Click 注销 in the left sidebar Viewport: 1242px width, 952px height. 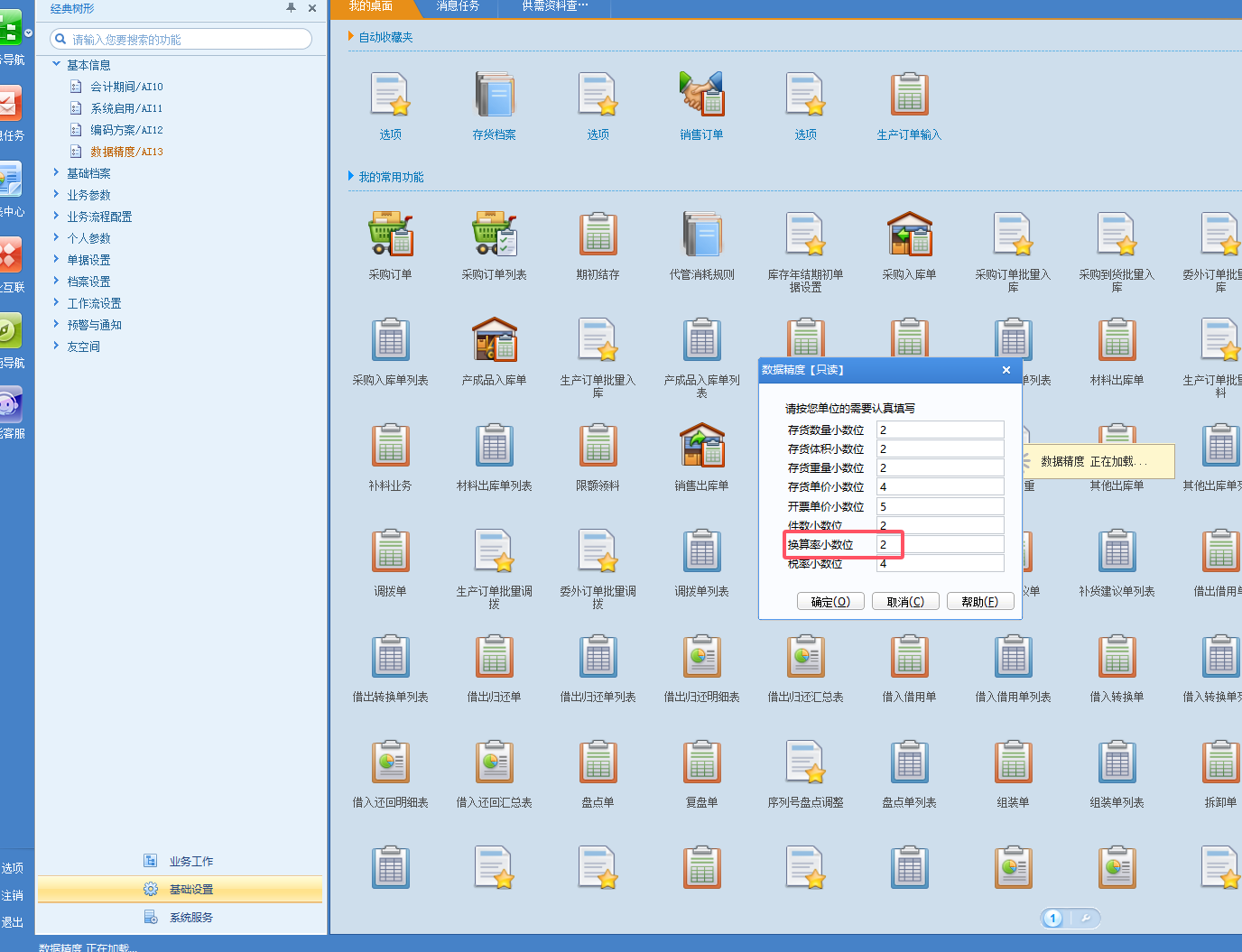click(13, 895)
